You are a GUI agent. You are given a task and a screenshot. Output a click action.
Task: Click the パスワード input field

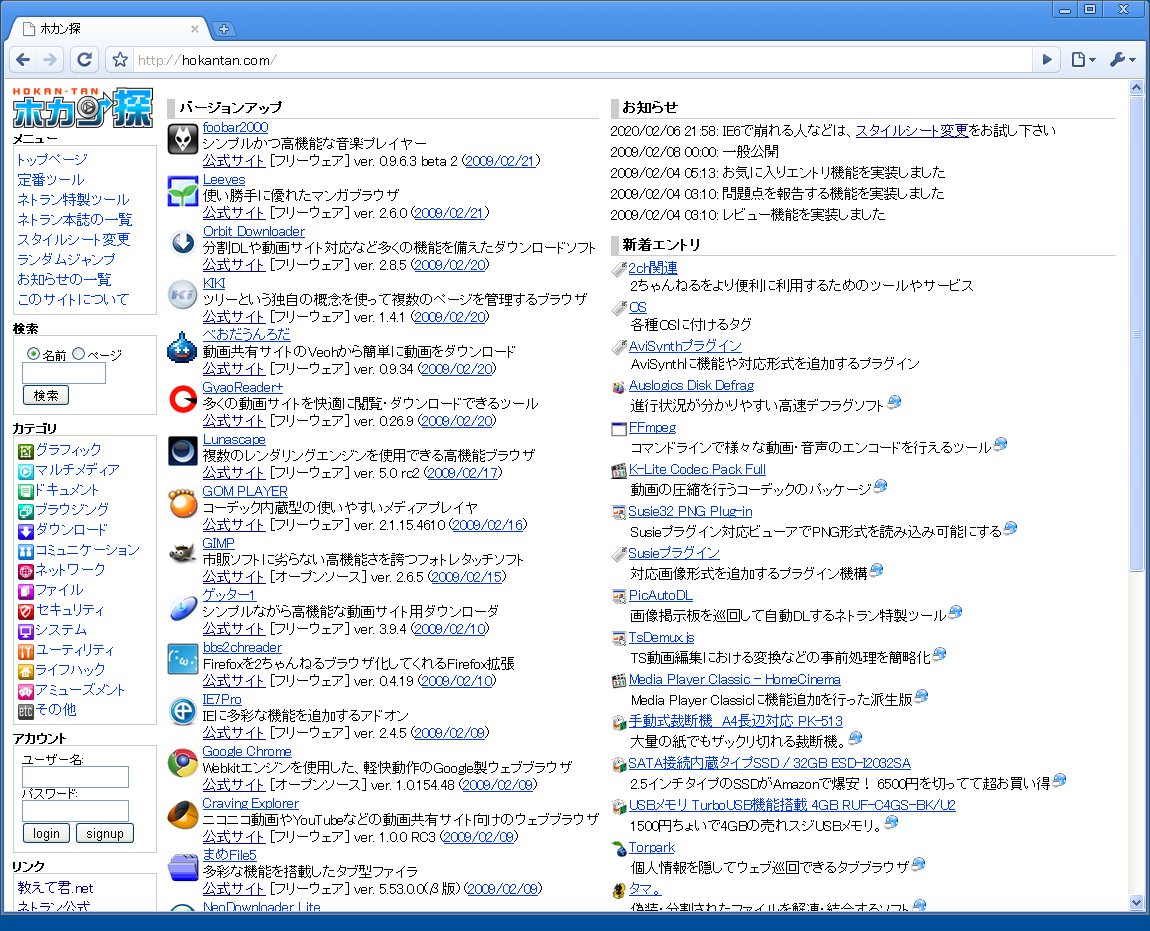76,811
